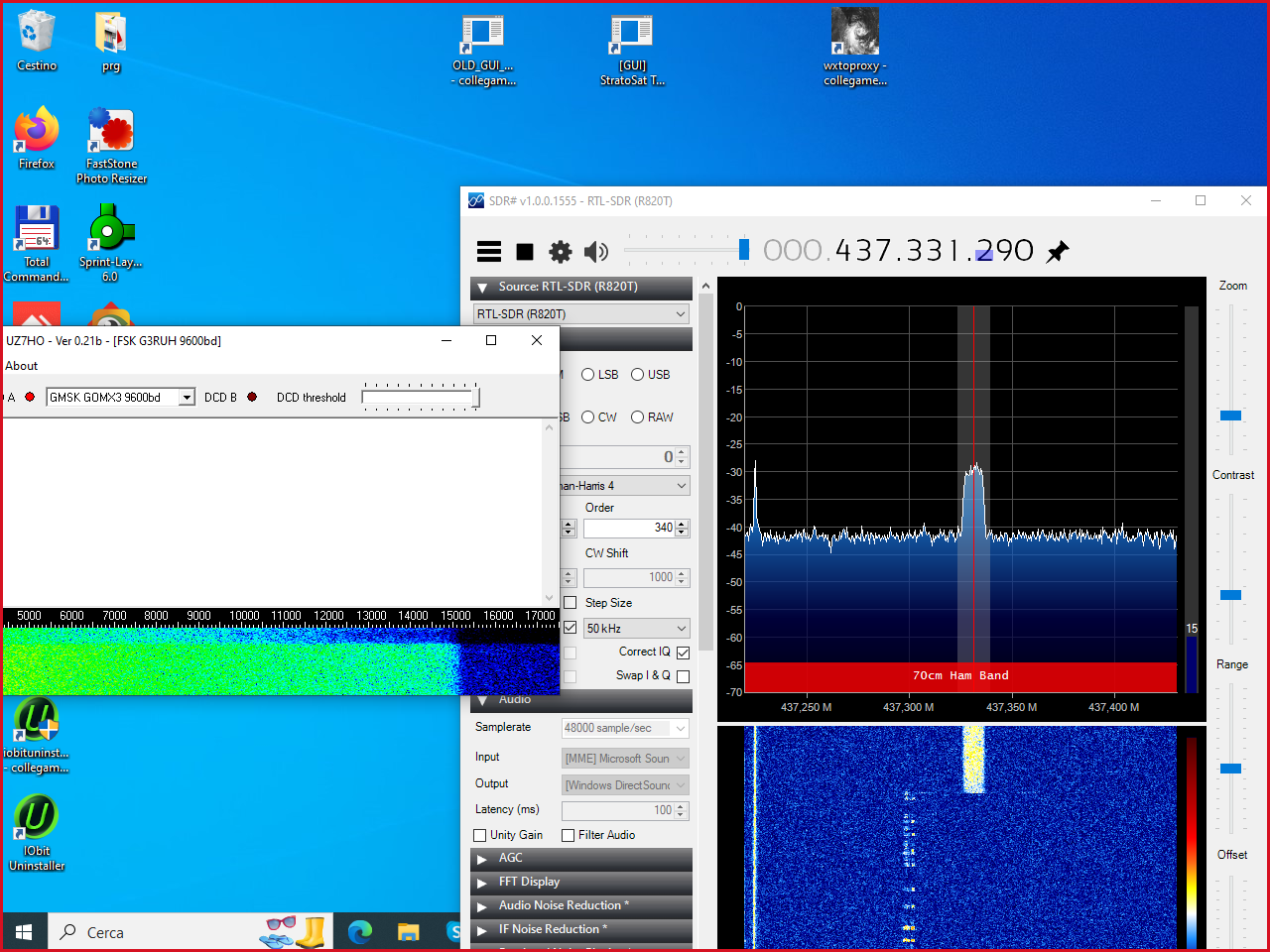
Task: Adjust the Zoom slider handle
Action: click(1230, 416)
